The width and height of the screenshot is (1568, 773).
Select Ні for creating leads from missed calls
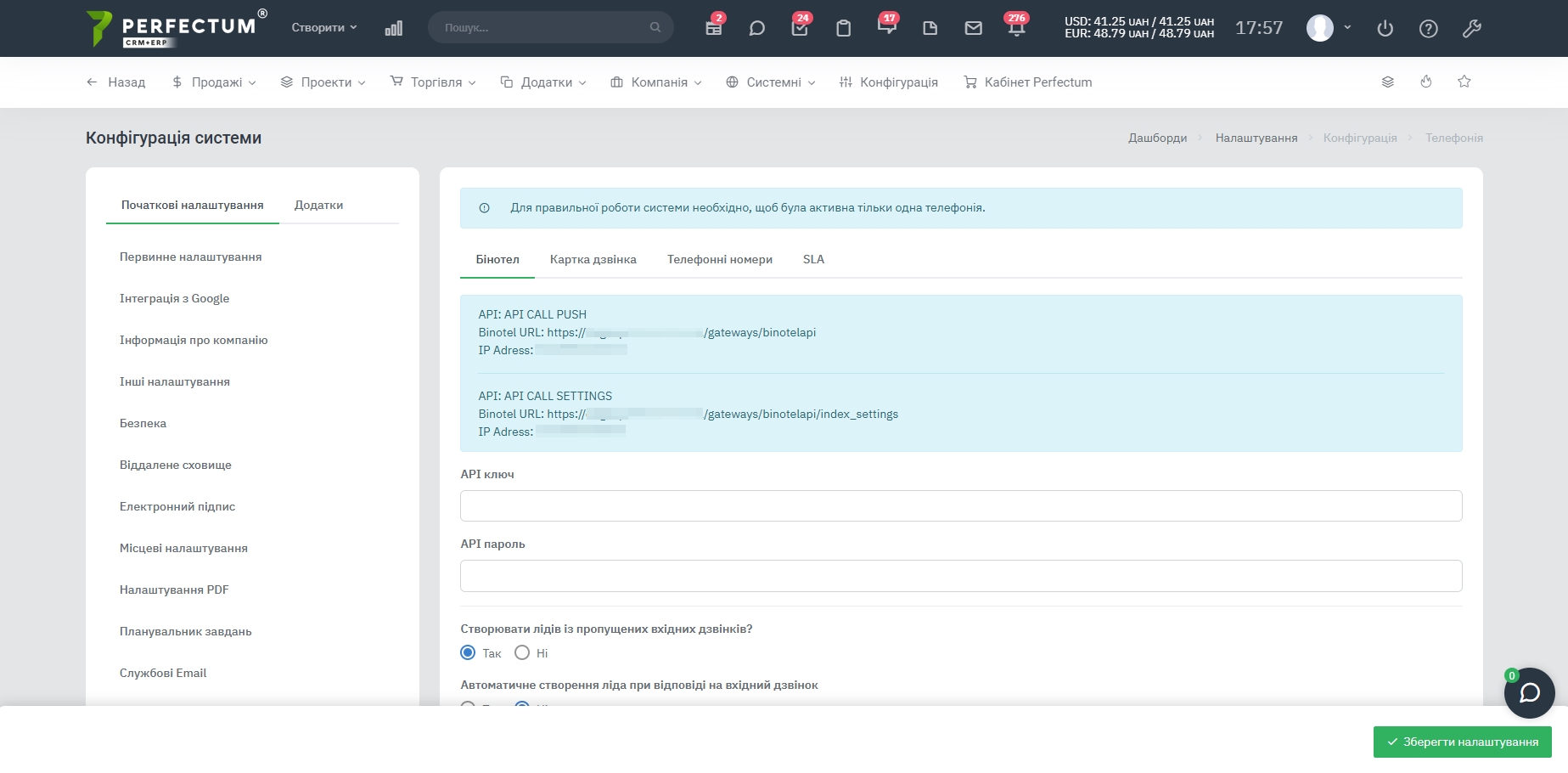point(522,652)
